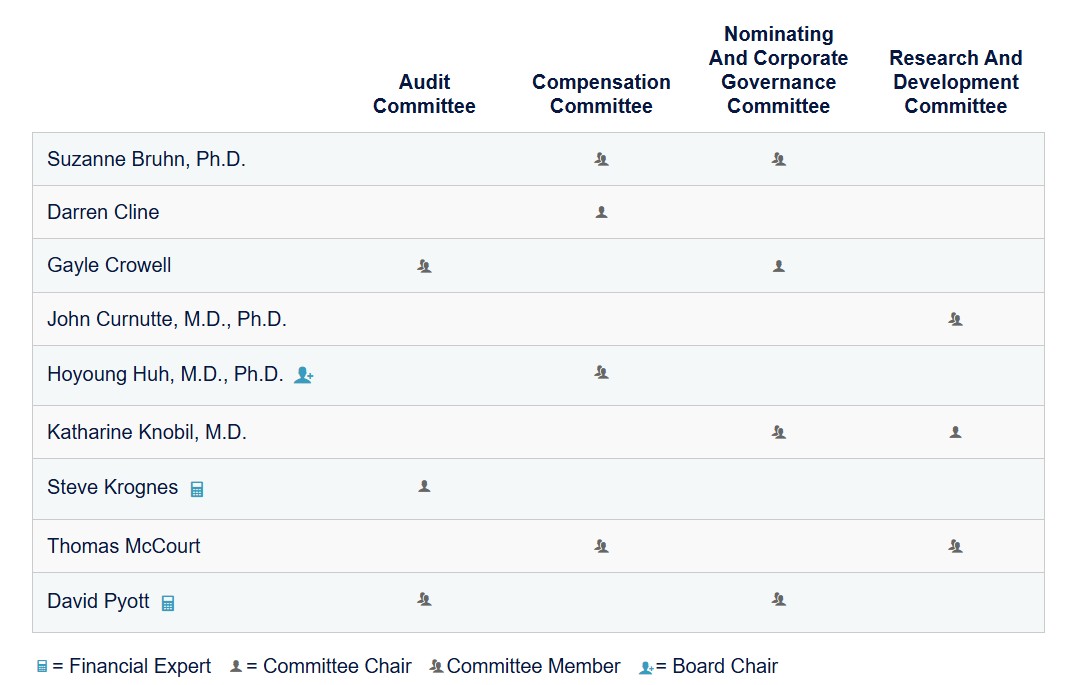Screen dimensions: 1066x685
Task: Click John Curnutte's Research Committee member icon
Action: (x=956, y=319)
